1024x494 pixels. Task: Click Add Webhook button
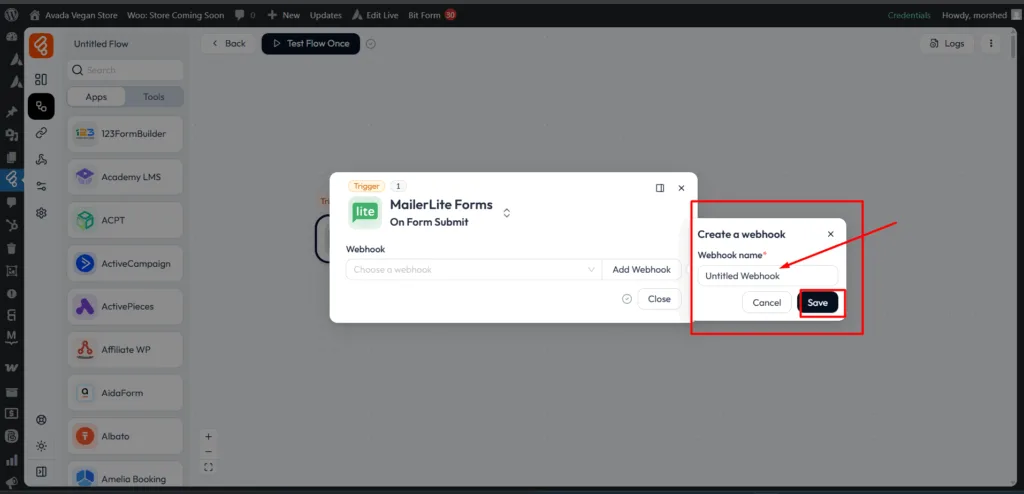pos(641,269)
